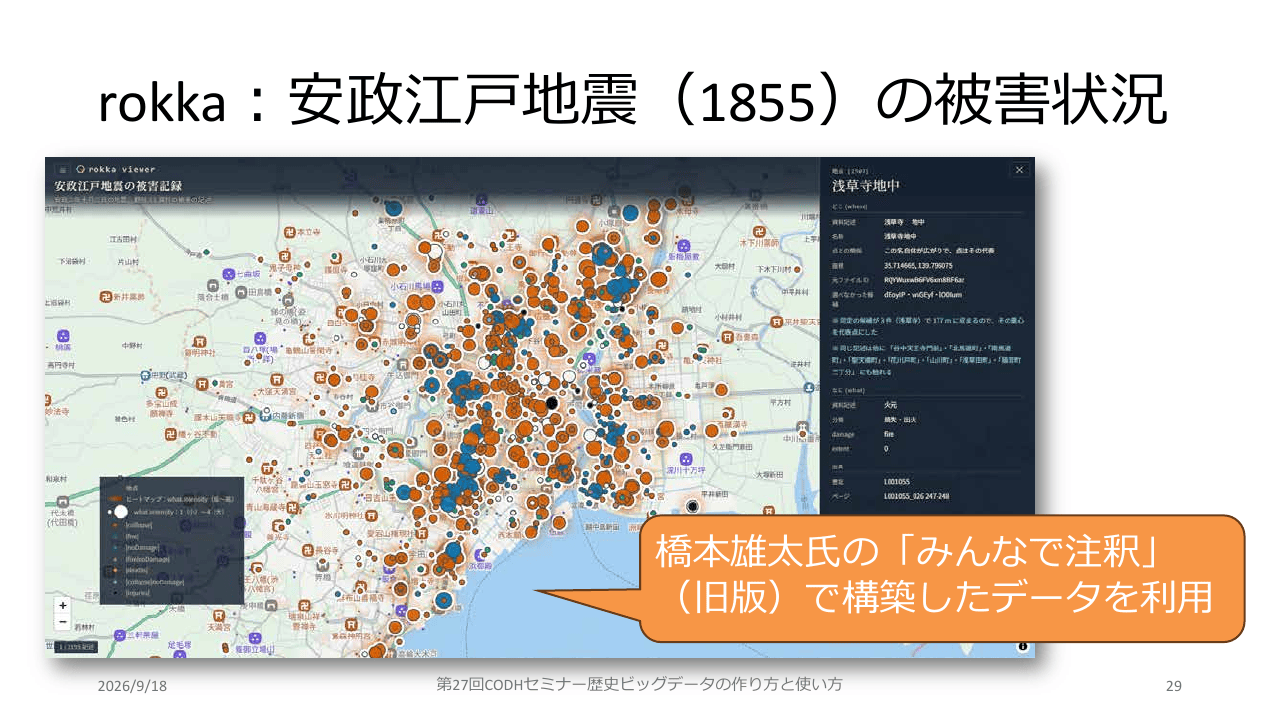The width and height of the screenshot is (1280, 720).
Task: Click the 浅草寺地中 panel heading
Action: point(866,186)
